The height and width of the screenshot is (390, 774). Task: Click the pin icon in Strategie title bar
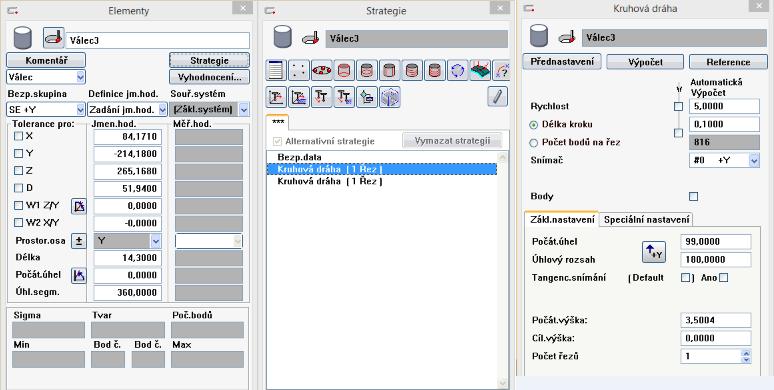[x=270, y=10]
